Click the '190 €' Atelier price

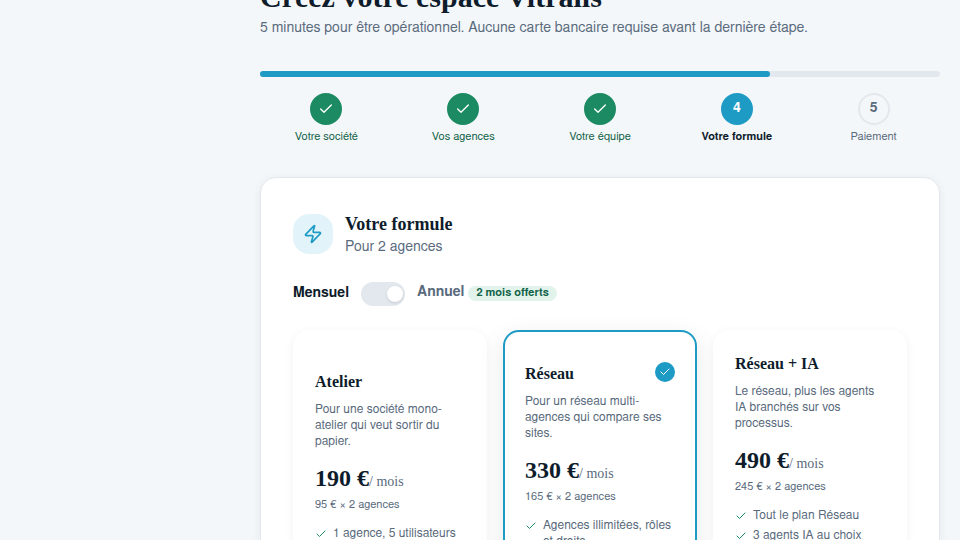tap(342, 479)
